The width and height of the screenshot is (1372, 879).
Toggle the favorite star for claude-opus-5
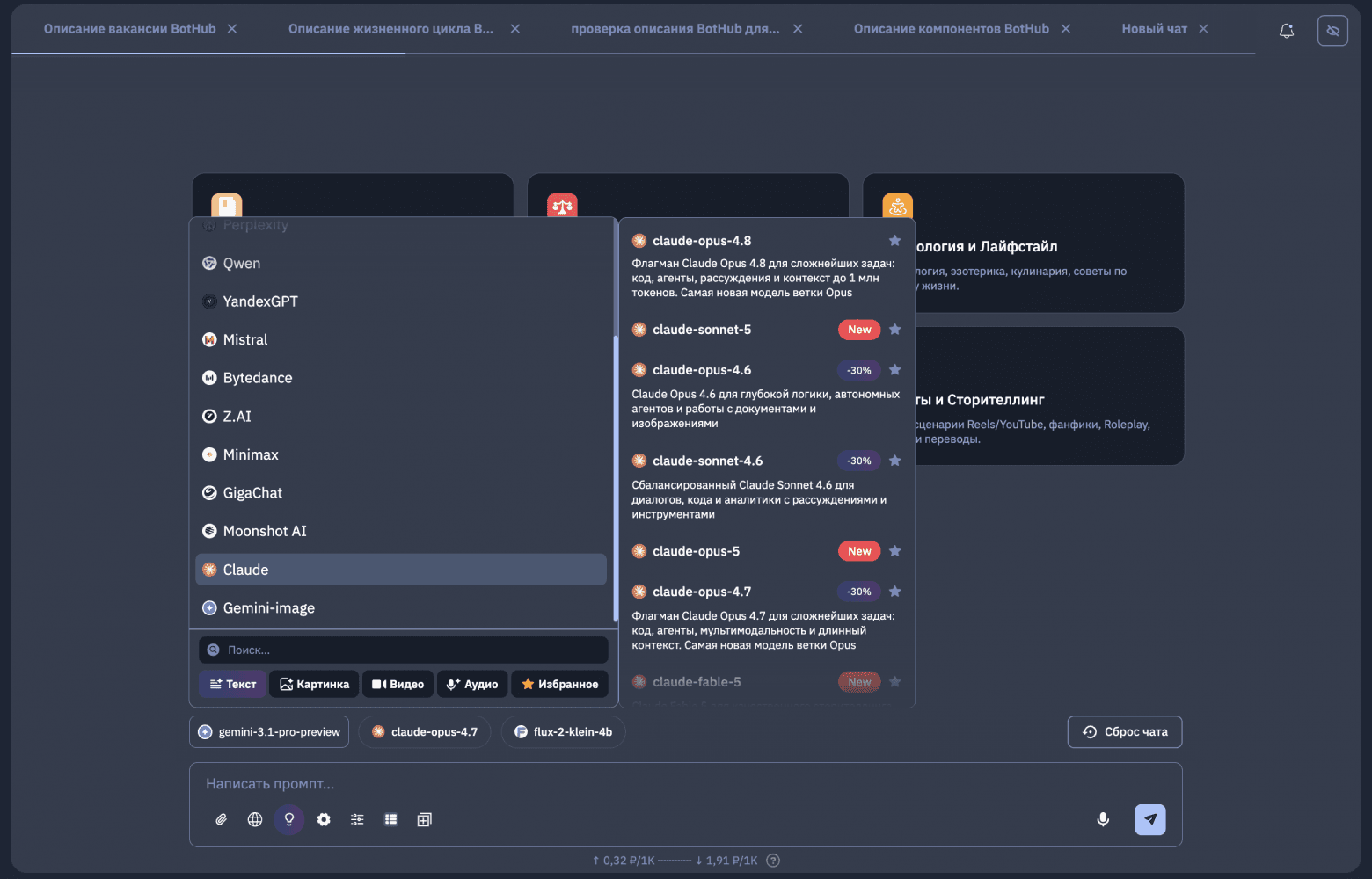[894, 551]
